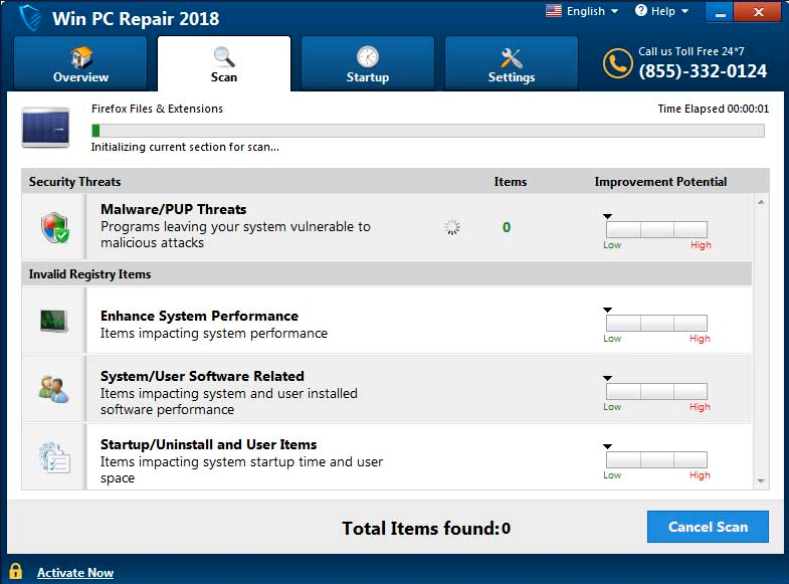The width and height of the screenshot is (789, 584).
Task: Click the phone icon beside toll-free number
Action: pos(617,63)
